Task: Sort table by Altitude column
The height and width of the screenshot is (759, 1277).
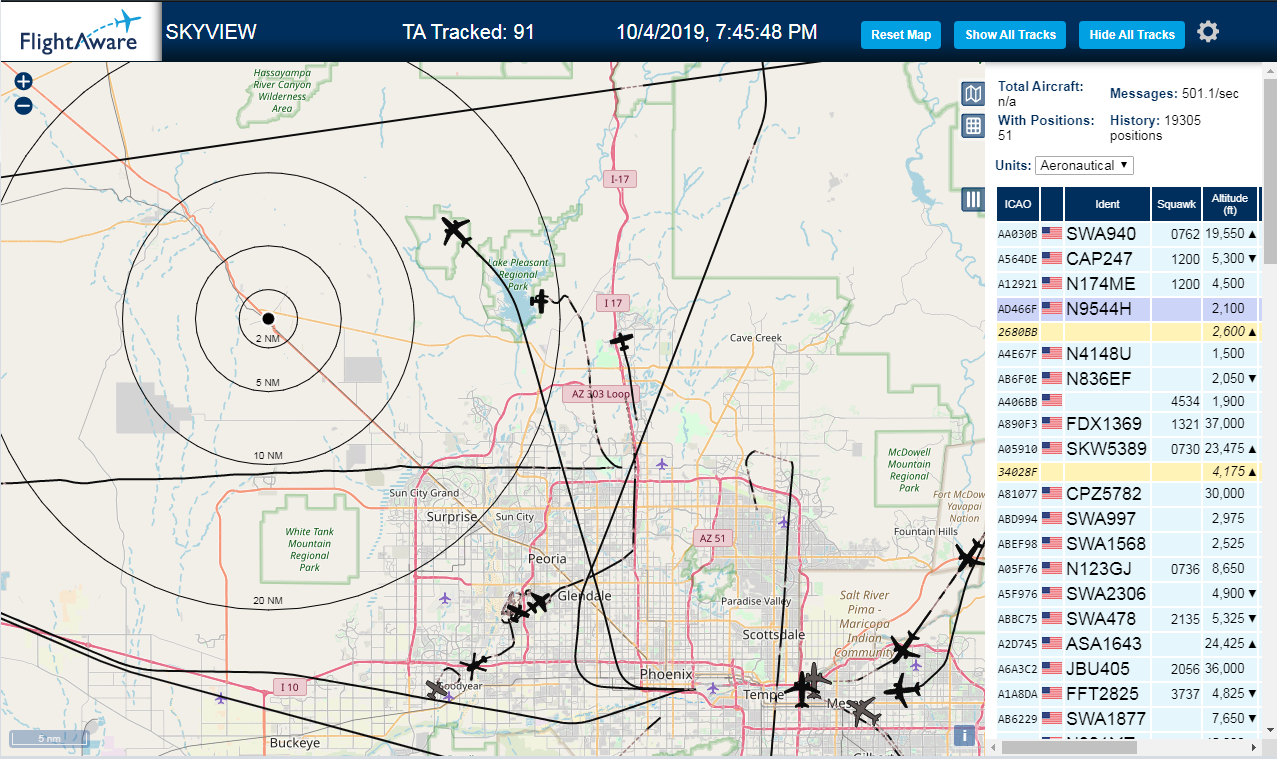Action: pos(1229,204)
